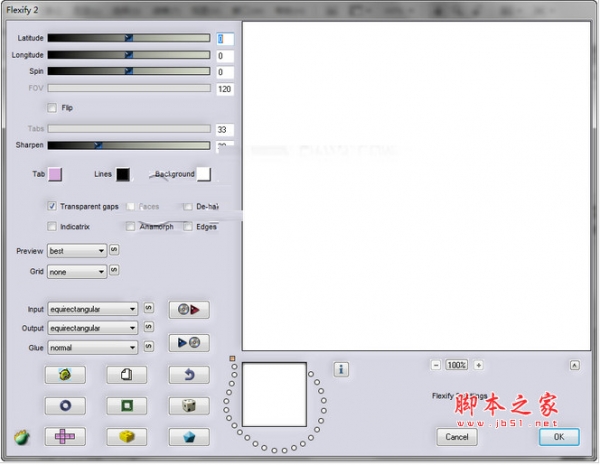Screen dimensions: 600x465
Task: Enable the Flip checkbox
Action: (x=52, y=107)
